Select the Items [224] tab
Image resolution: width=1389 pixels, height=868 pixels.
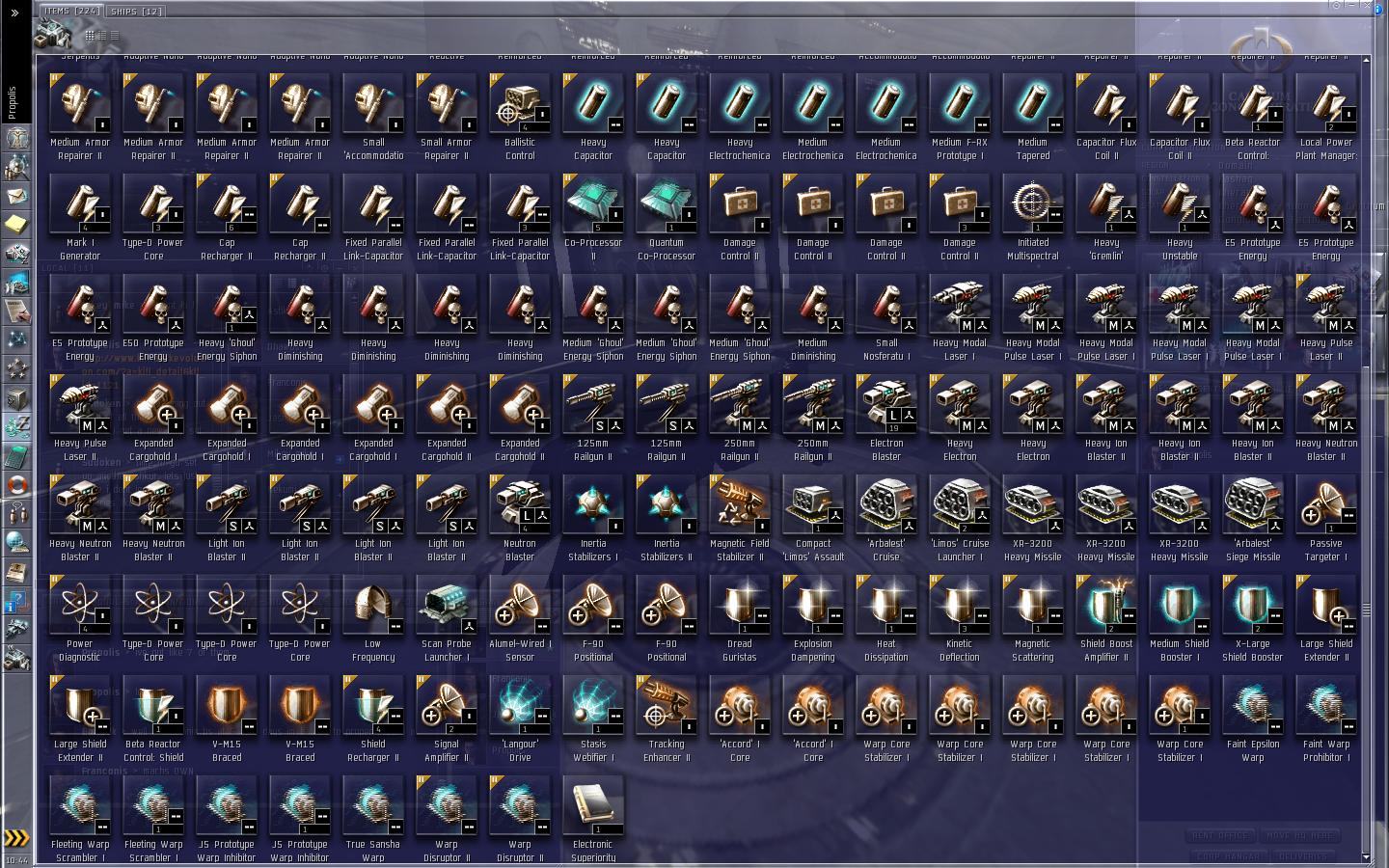point(72,12)
